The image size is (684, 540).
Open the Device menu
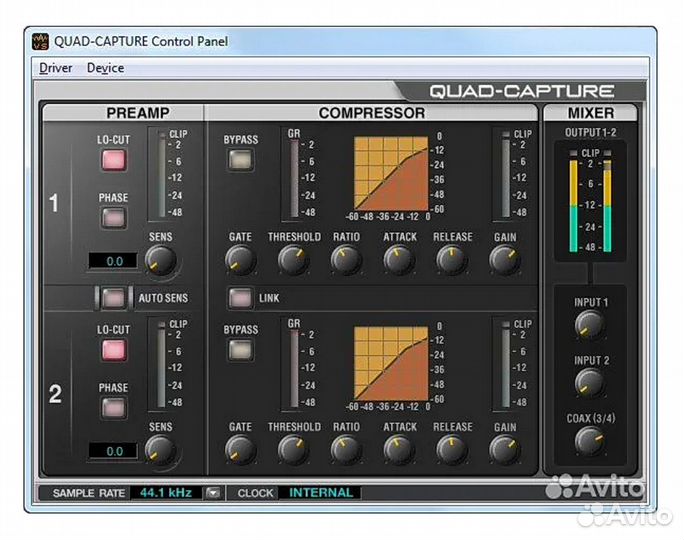coord(105,68)
